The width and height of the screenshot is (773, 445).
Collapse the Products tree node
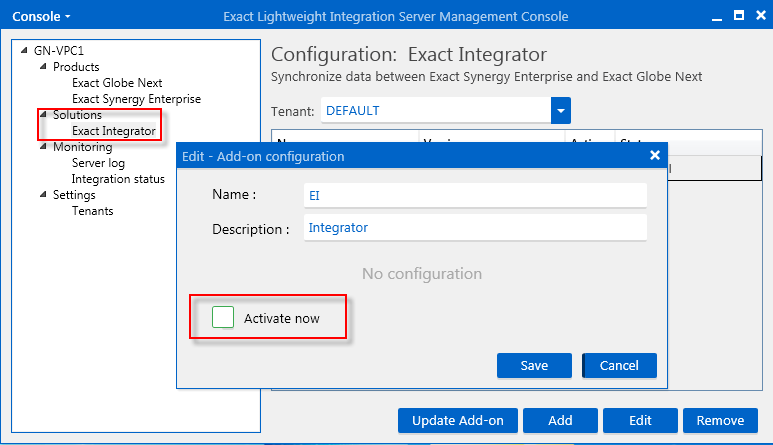[x=43, y=66]
